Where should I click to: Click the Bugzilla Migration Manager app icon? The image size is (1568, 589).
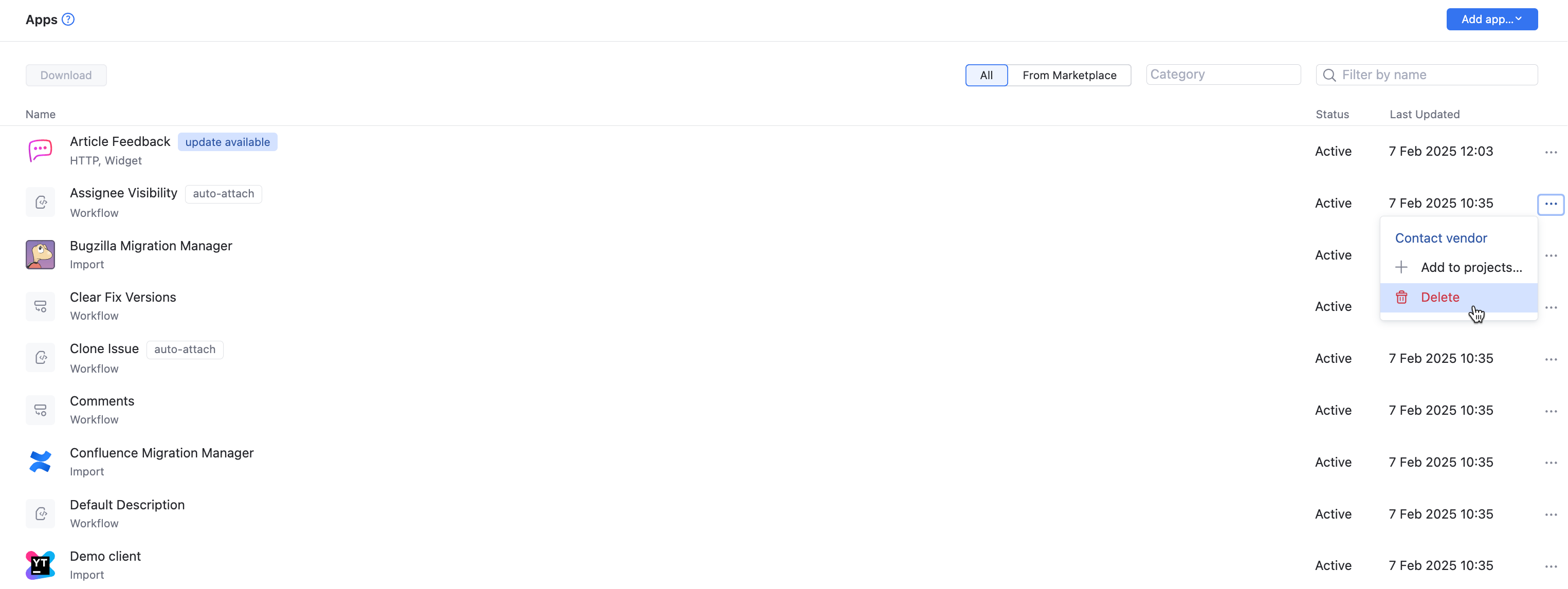(x=40, y=254)
